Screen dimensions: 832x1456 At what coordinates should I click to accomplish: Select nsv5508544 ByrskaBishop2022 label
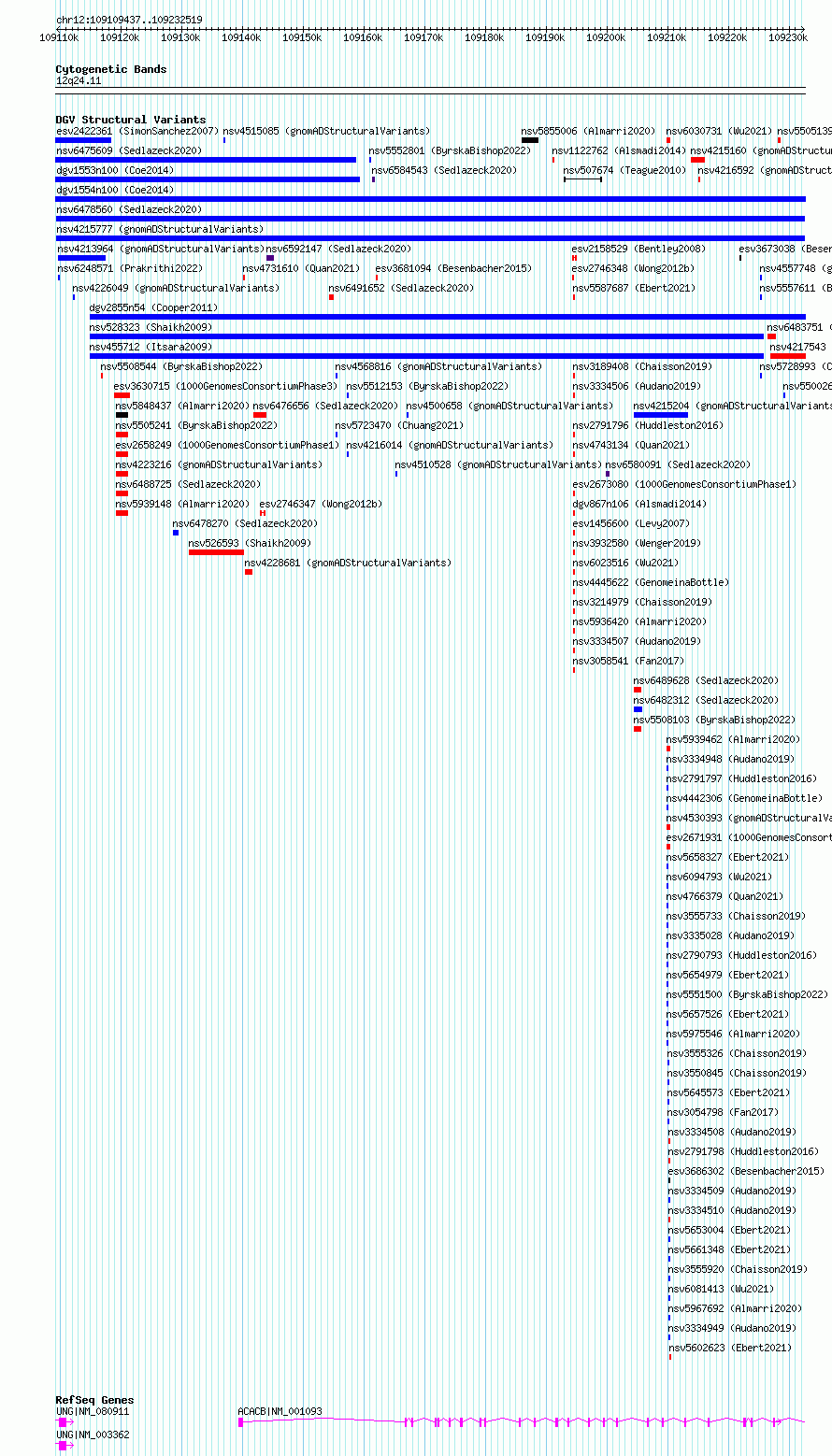[181, 366]
